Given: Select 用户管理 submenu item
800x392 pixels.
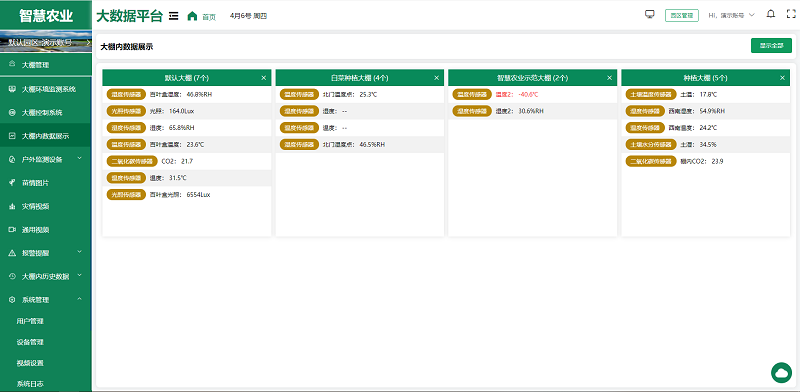Looking at the screenshot, I should point(46,321).
